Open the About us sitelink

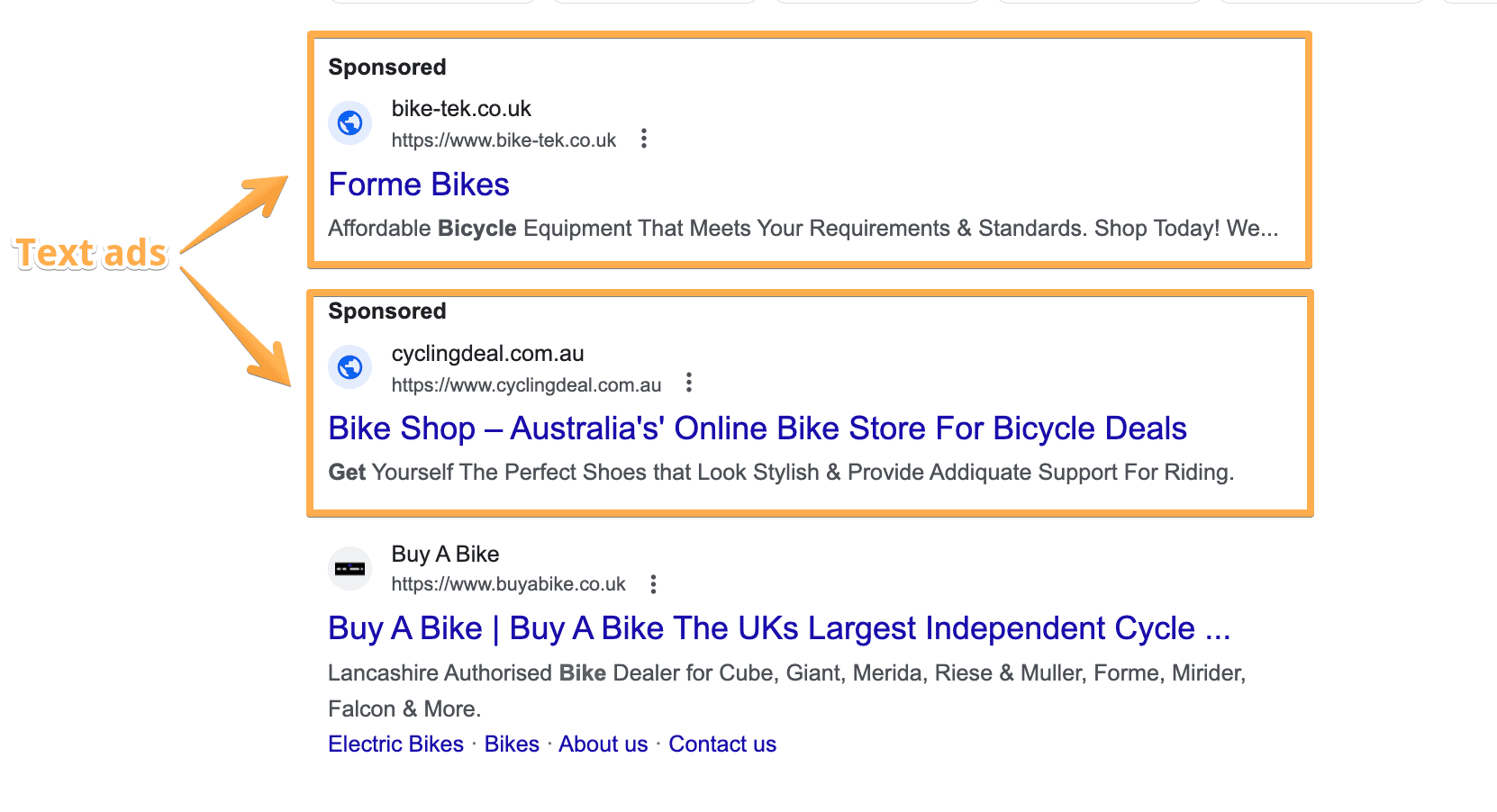(x=602, y=744)
